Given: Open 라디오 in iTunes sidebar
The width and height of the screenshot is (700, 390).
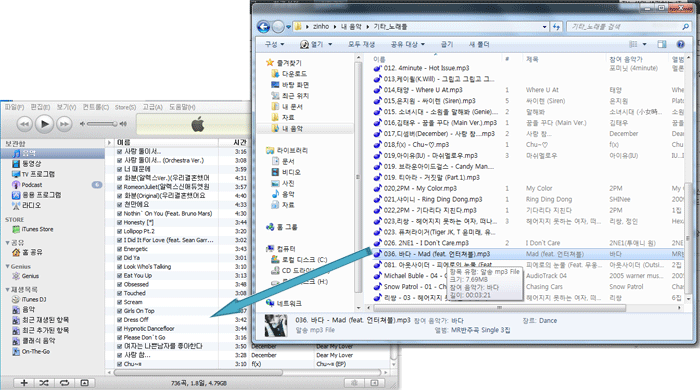Looking at the screenshot, I should tap(31, 205).
